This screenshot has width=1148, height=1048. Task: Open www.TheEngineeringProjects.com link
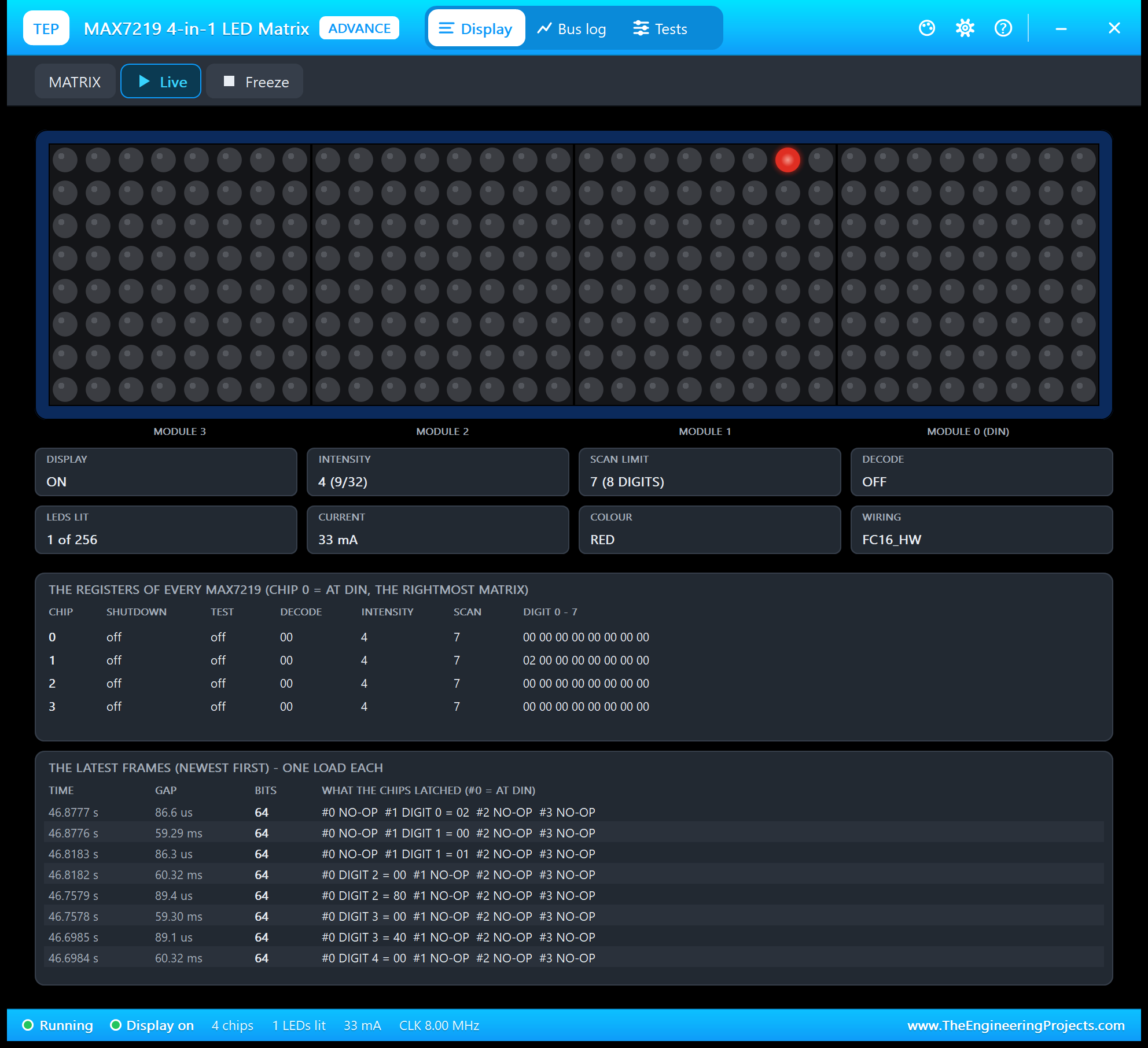click(1016, 1025)
